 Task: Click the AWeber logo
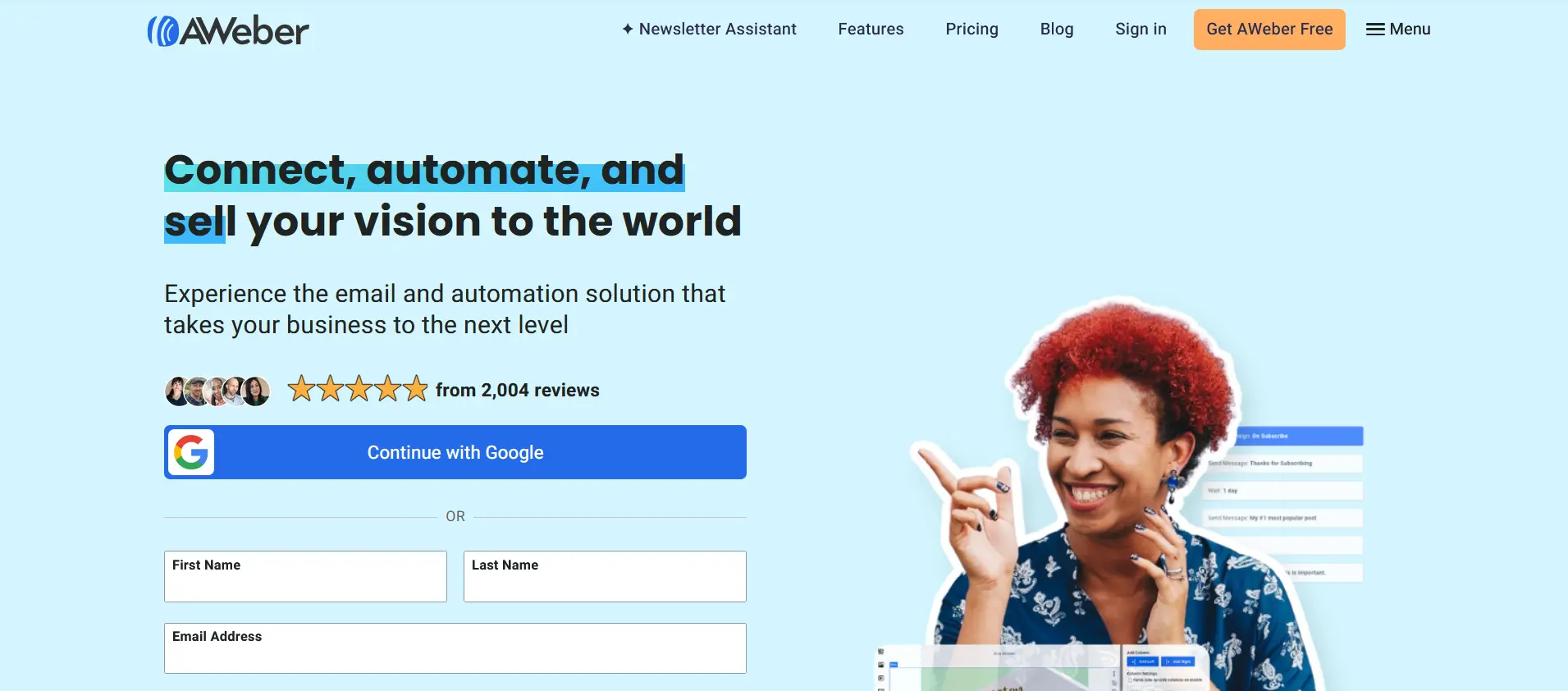click(x=228, y=30)
